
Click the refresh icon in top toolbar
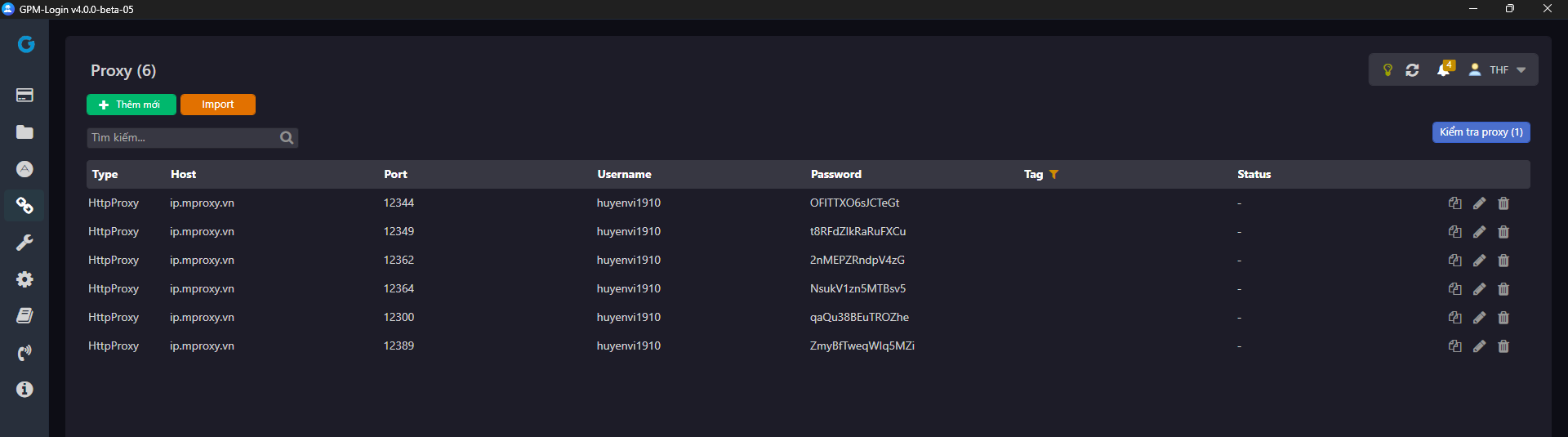(x=1412, y=70)
